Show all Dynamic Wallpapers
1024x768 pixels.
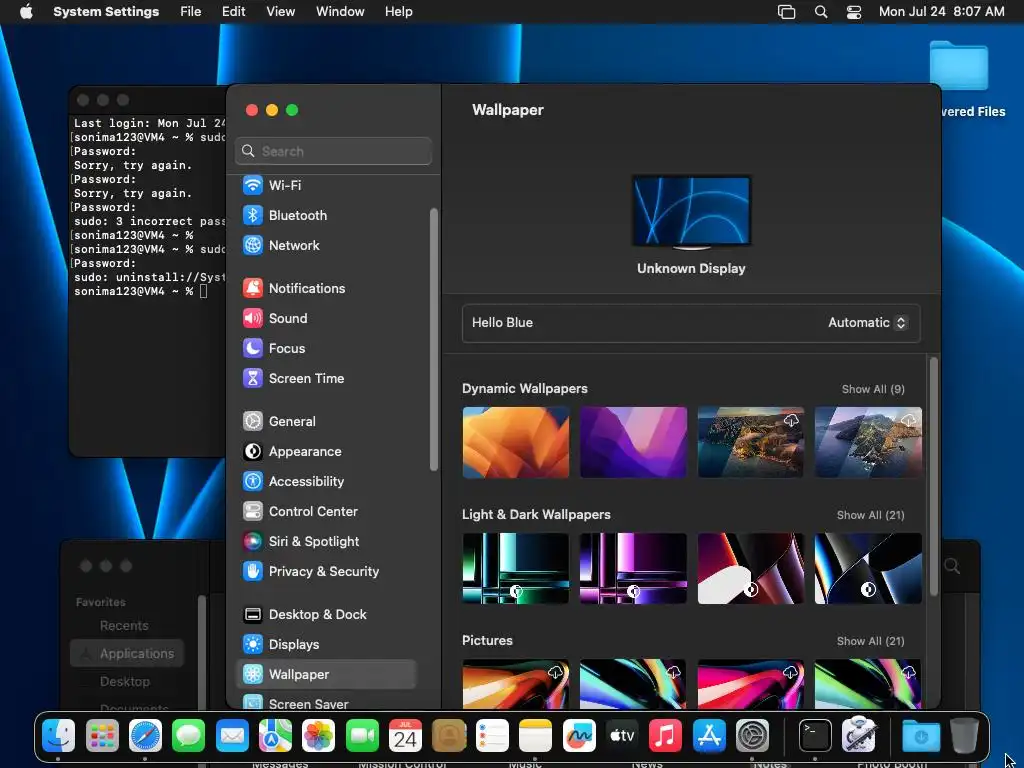point(873,389)
